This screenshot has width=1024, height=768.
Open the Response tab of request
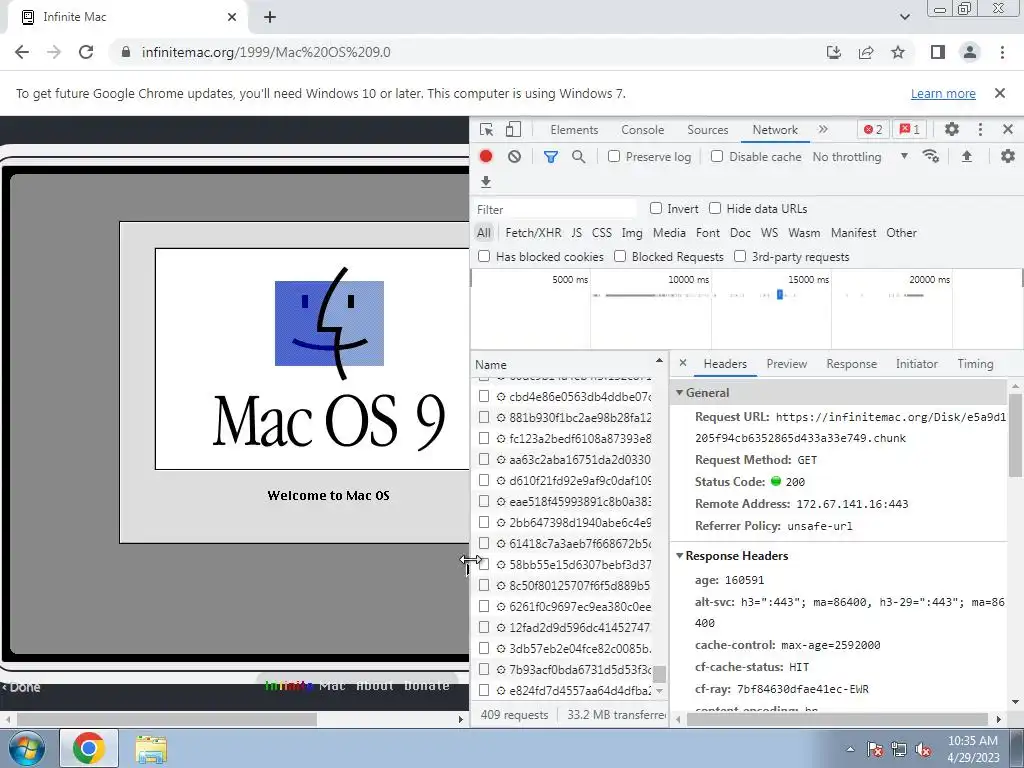(851, 364)
